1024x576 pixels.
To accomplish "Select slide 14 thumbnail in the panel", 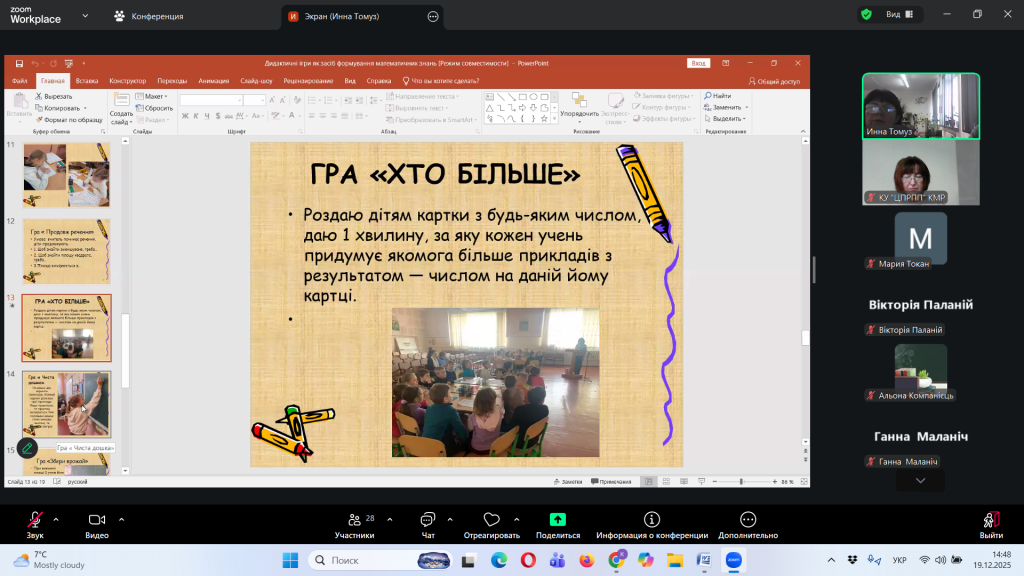I will pyautogui.click(x=66, y=403).
